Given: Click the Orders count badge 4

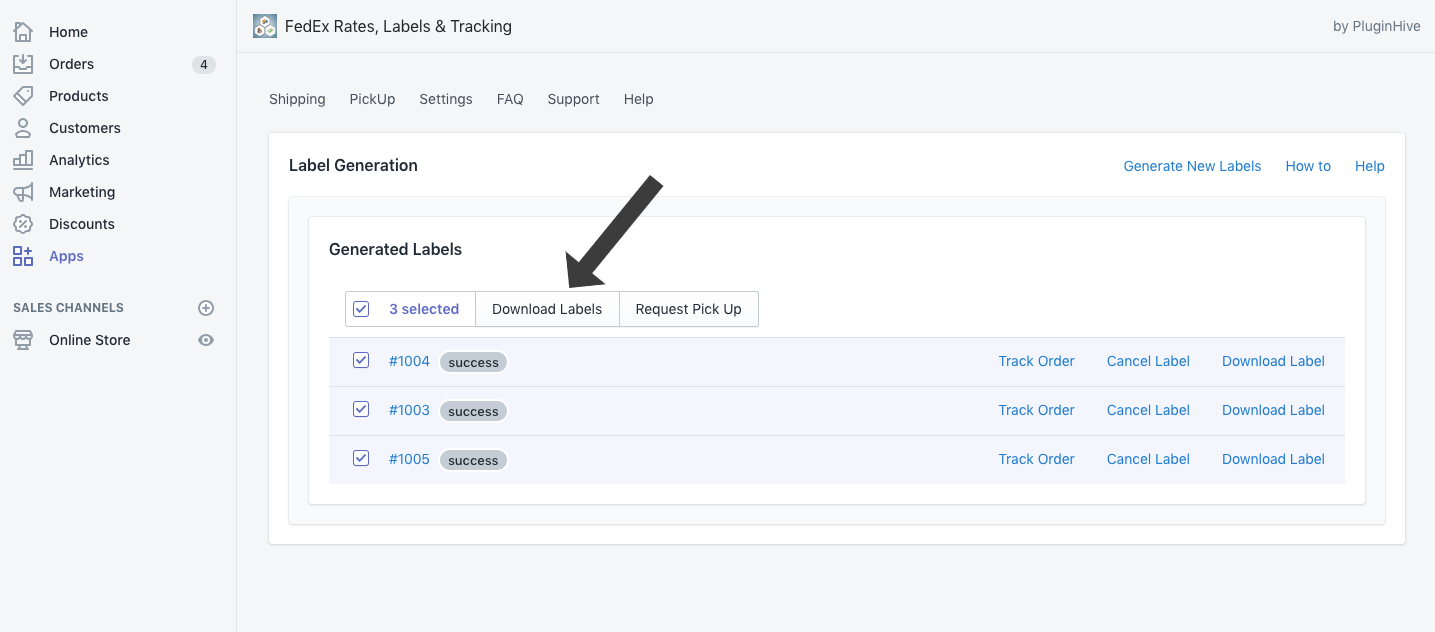Looking at the screenshot, I should (x=204, y=65).
